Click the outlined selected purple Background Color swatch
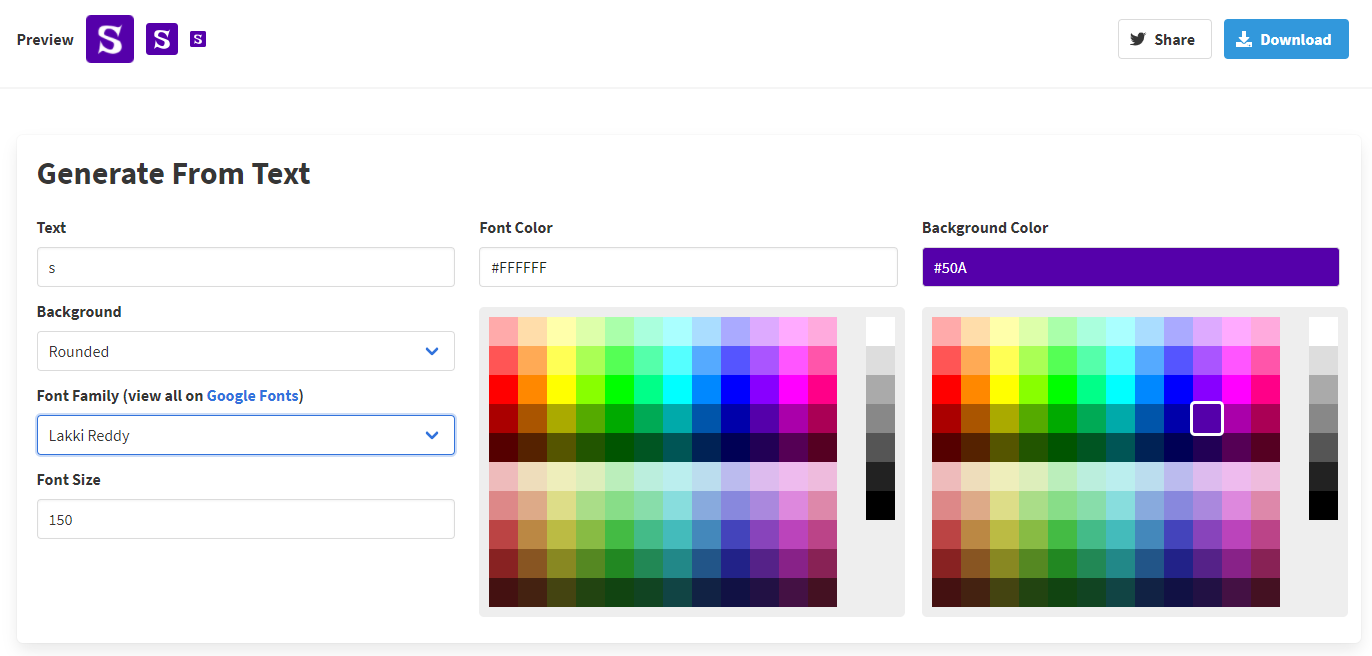This screenshot has height=656, width=1372. (x=1207, y=418)
